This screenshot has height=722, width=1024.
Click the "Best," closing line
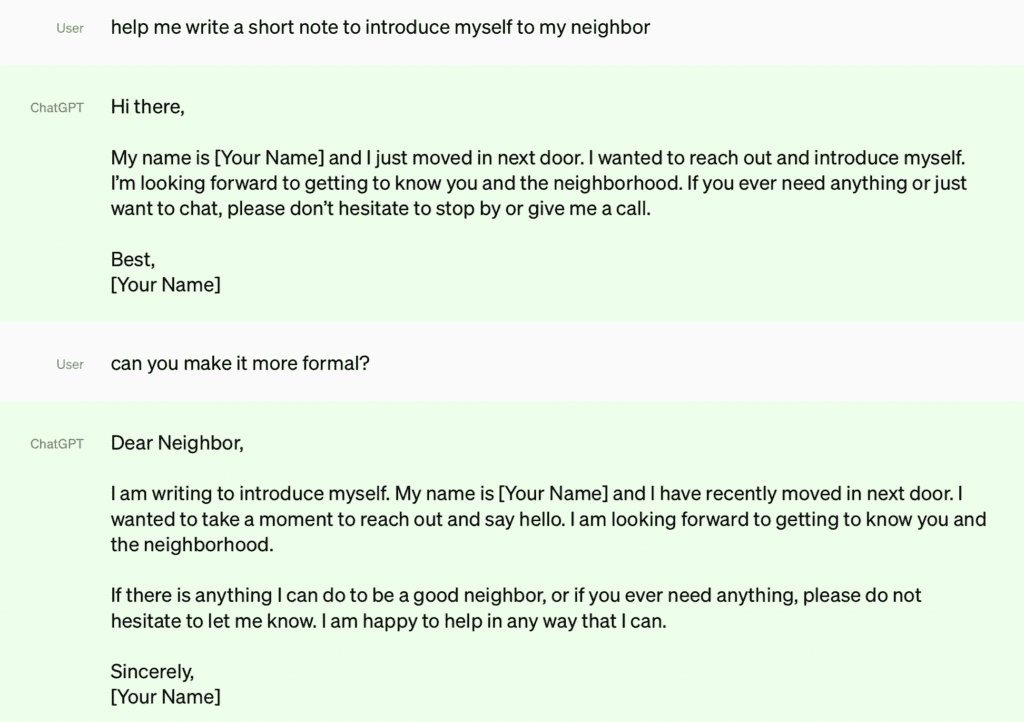[x=132, y=260]
